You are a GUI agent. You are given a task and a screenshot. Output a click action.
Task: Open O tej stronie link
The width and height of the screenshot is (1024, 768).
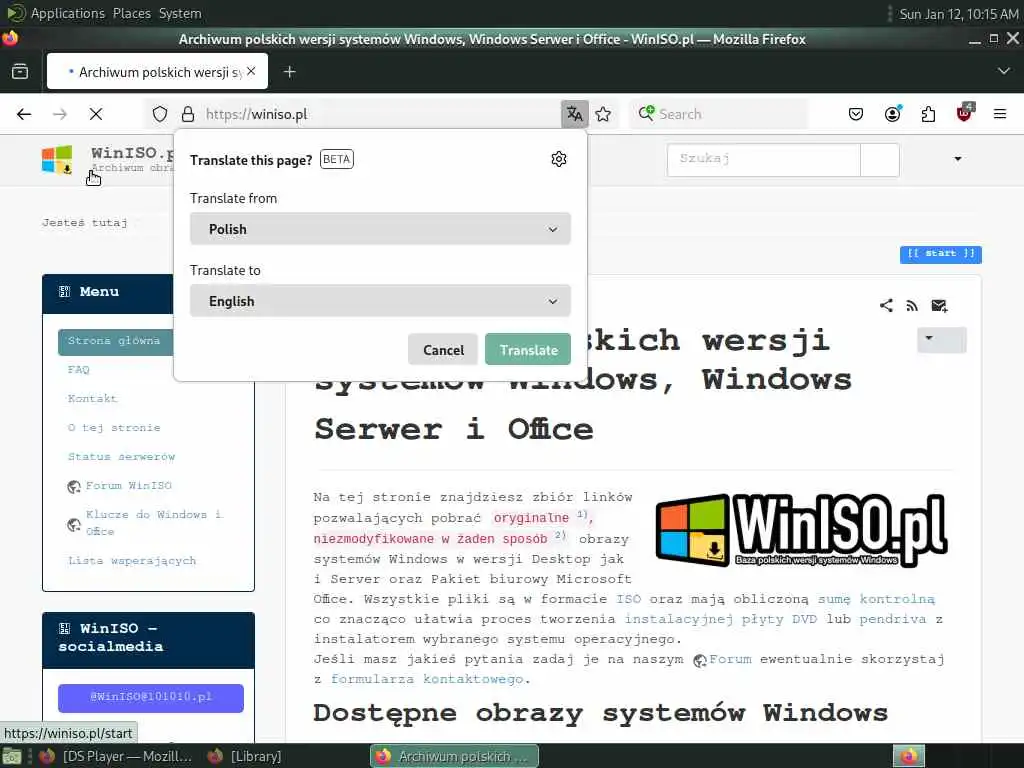(114, 428)
